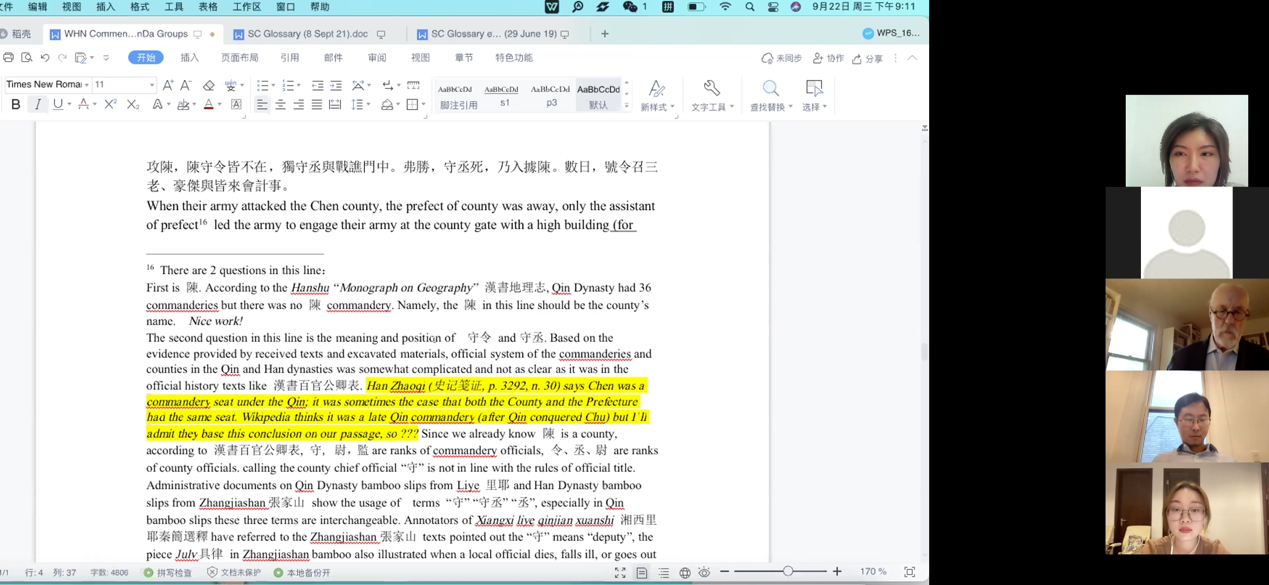Click the undo arrow icon

[x=45, y=58]
